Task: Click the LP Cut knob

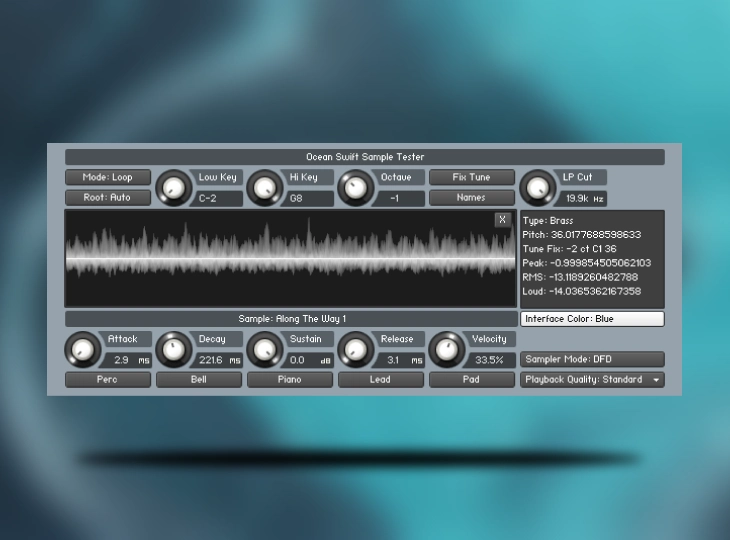Action: [x=537, y=186]
